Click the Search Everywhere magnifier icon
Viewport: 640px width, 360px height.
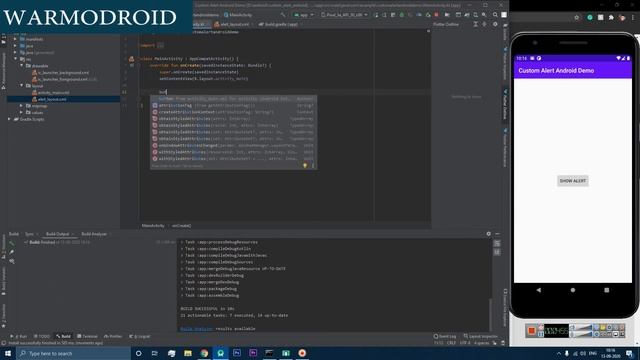point(495,15)
